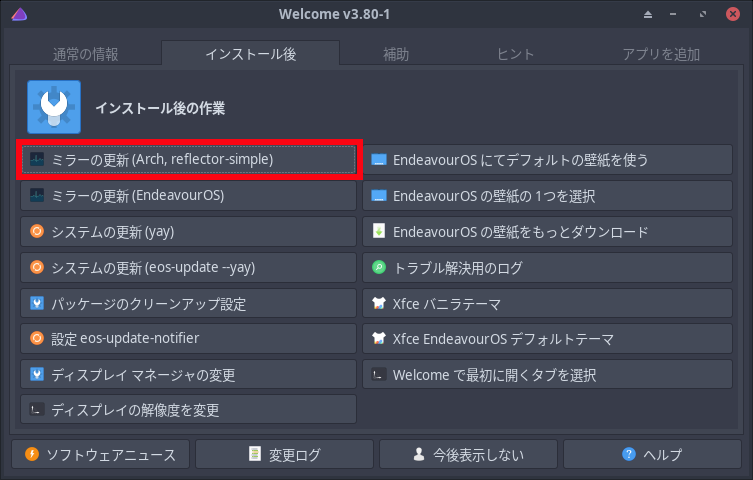Open トラブル解決用のログ
Image resolution: width=753 pixels, height=480 pixels.
(547, 267)
